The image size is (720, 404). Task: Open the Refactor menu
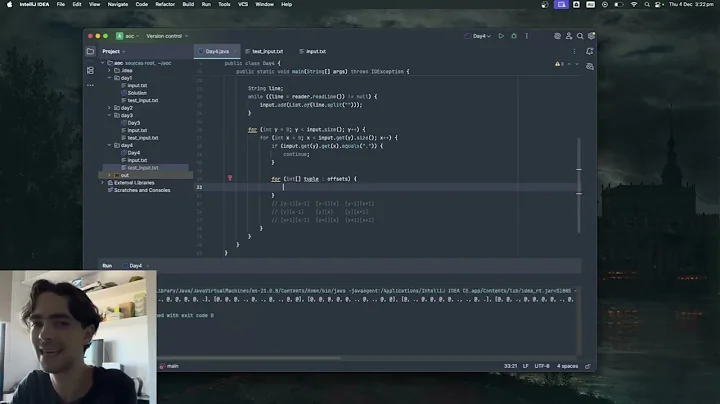pyautogui.click(x=165, y=4)
